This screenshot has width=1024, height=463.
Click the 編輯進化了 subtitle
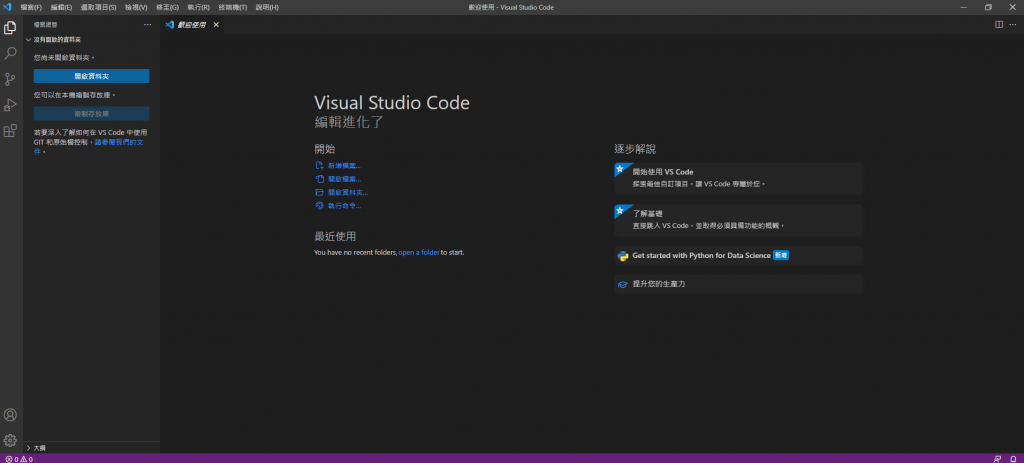tap(349, 121)
